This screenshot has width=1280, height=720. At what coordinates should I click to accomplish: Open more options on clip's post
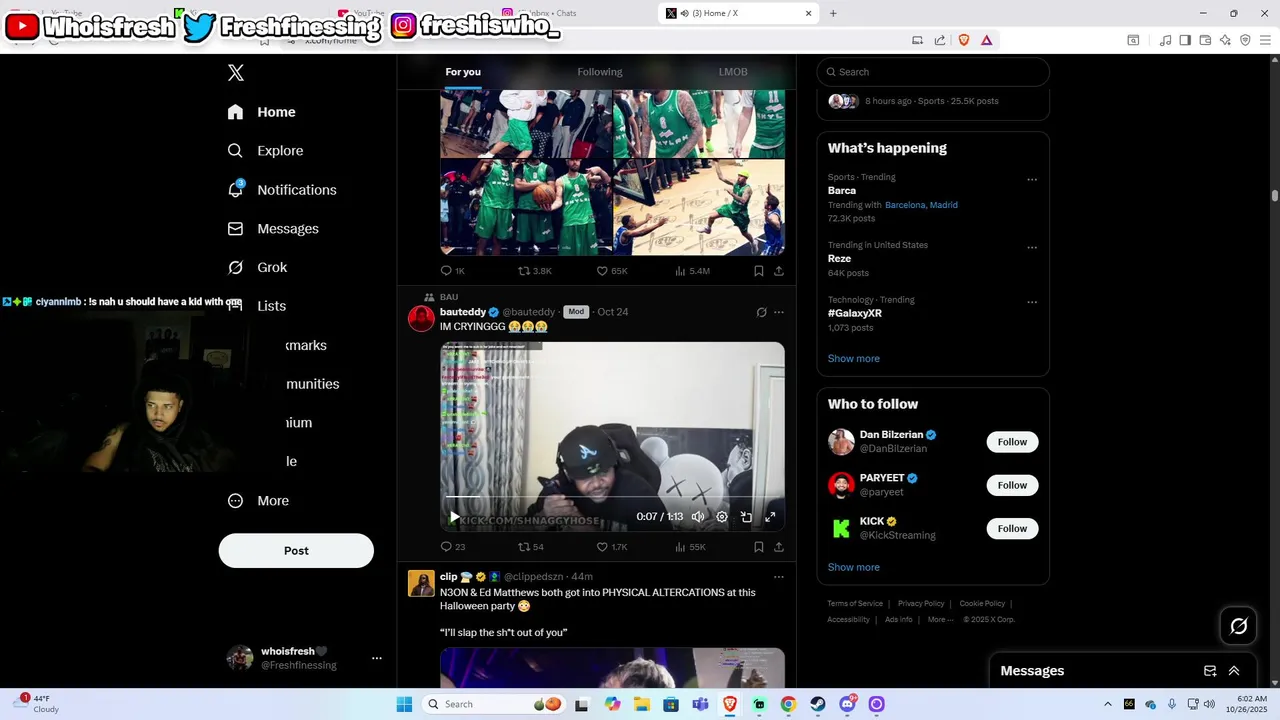(779, 577)
